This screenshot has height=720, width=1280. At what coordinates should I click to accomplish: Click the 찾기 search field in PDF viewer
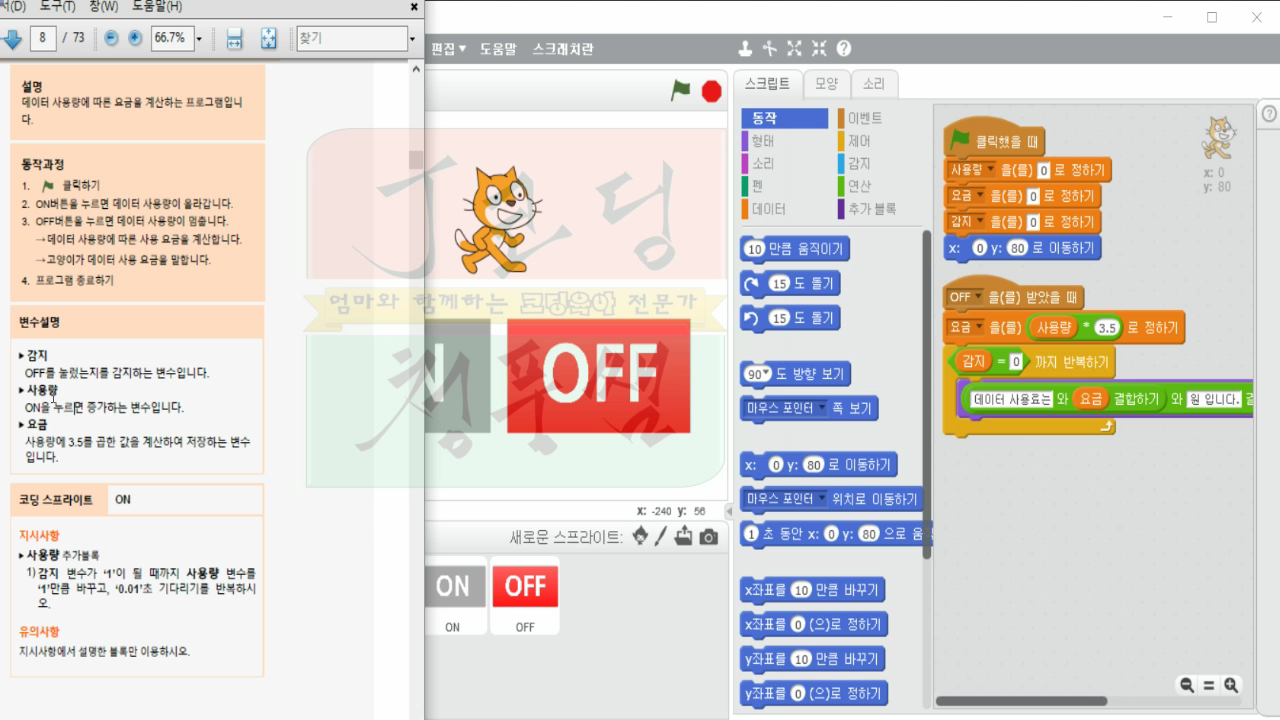[x=350, y=38]
